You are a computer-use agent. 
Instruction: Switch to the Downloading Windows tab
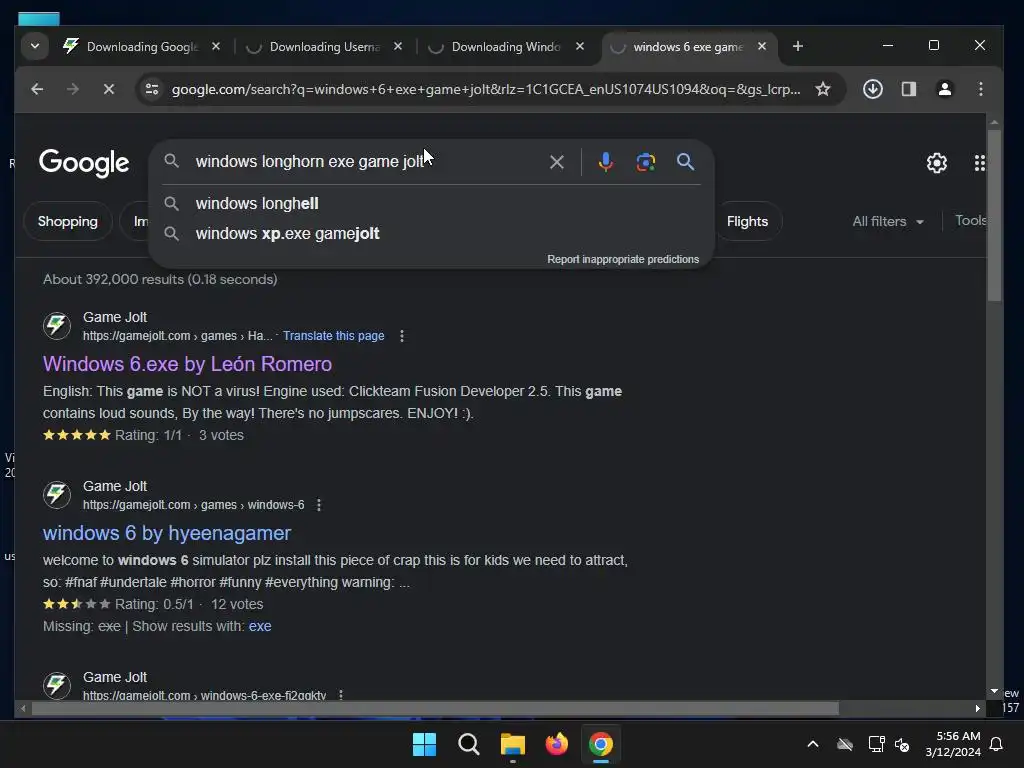tap(505, 46)
